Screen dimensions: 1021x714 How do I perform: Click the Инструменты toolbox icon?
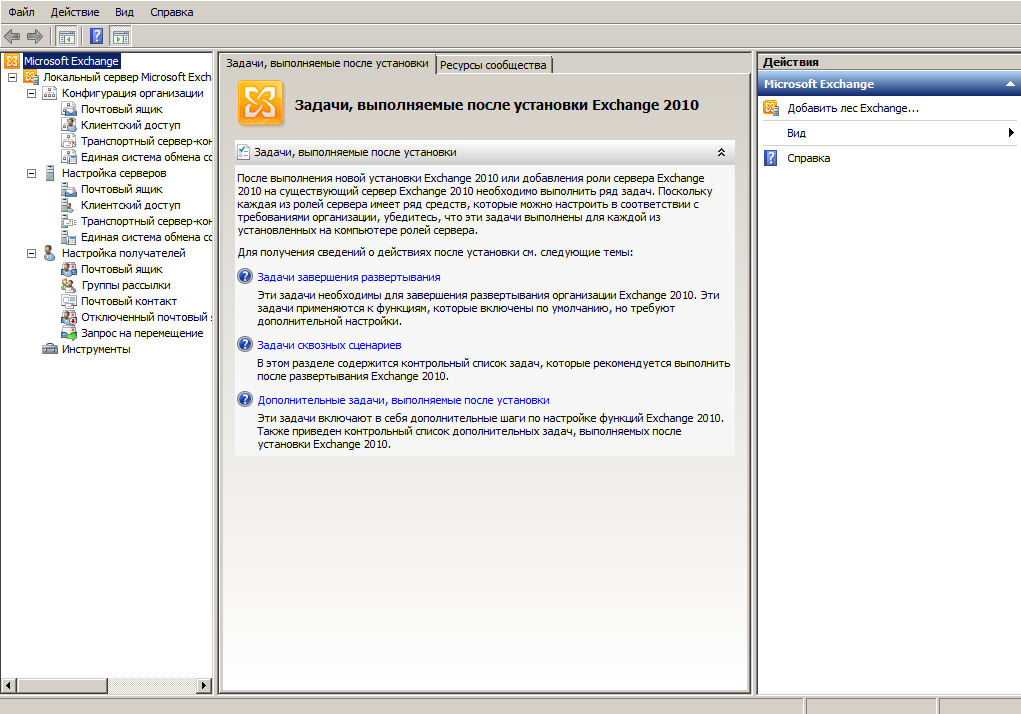(x=49, y=349)
